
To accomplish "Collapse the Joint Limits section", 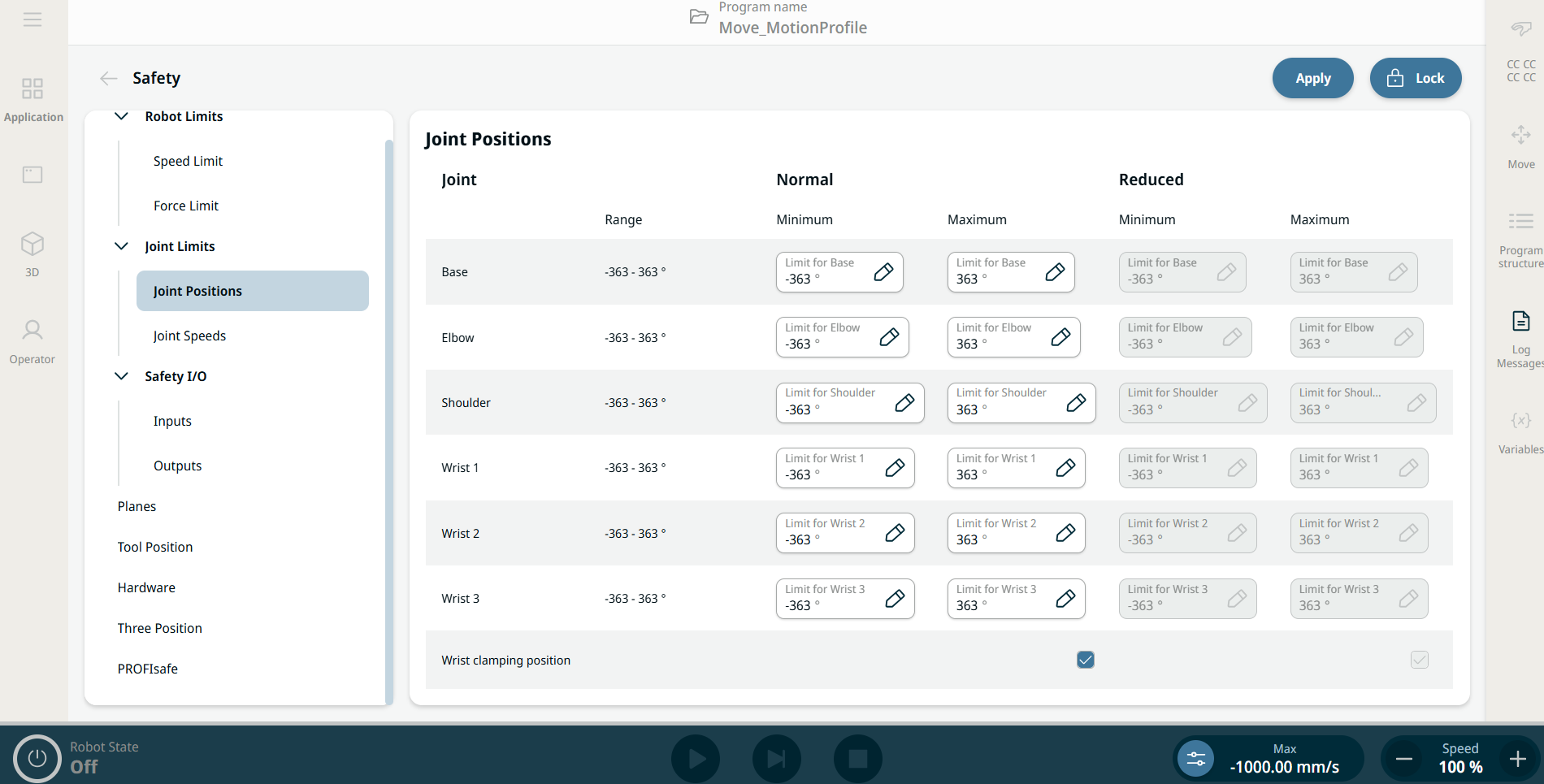I will tap(122, 246).
